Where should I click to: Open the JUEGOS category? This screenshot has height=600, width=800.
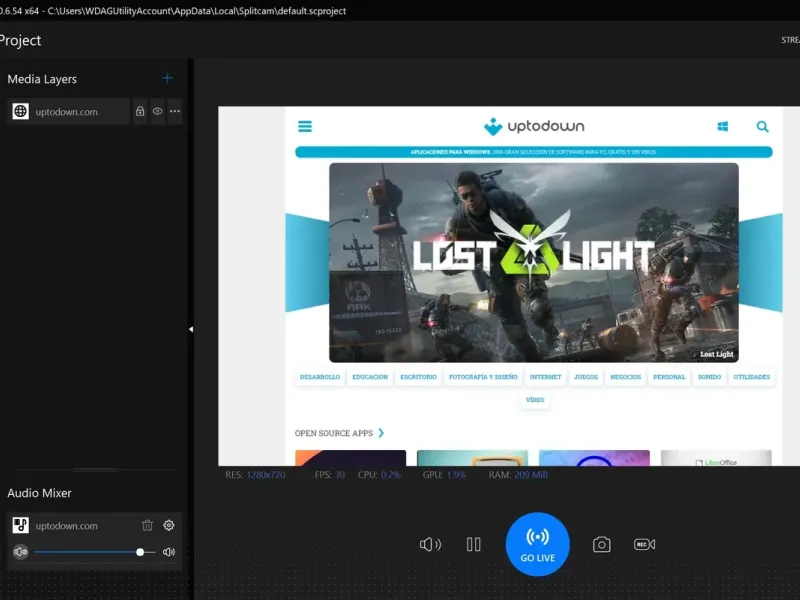(586, 377)
